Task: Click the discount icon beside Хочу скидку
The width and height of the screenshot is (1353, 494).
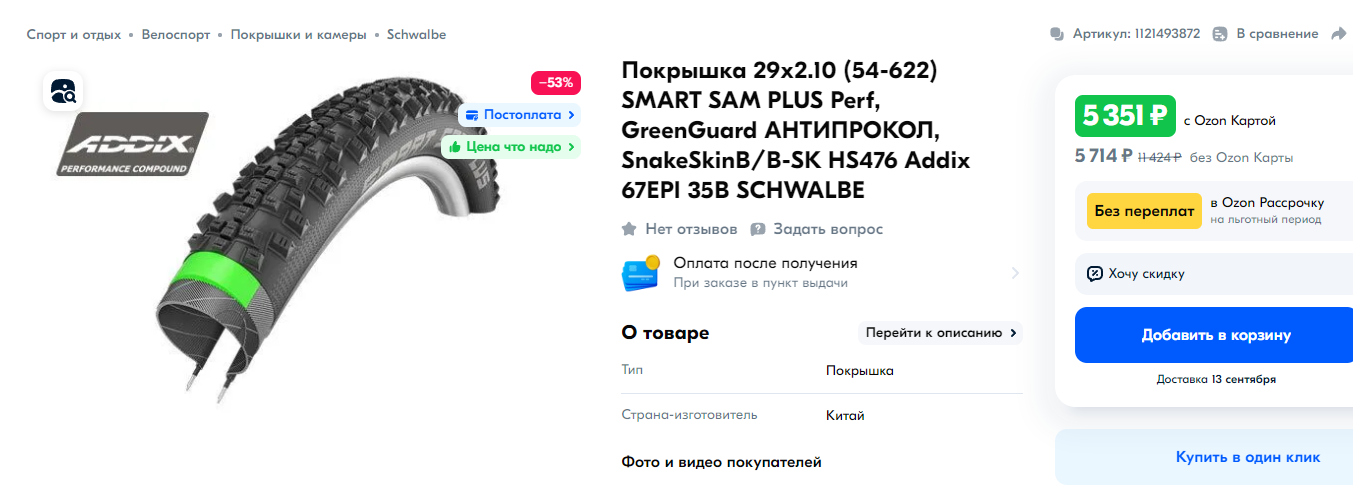Action: (x=1095, y=273)
